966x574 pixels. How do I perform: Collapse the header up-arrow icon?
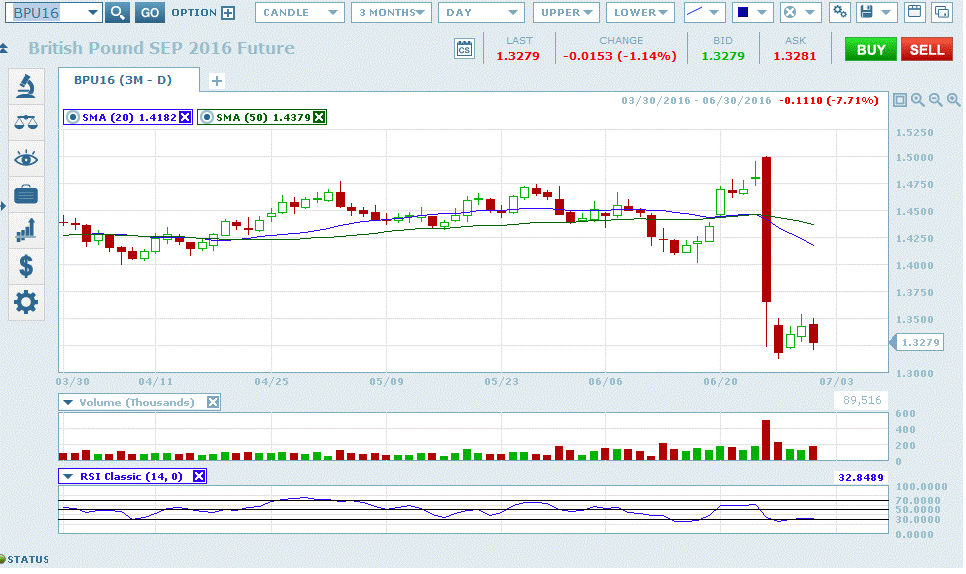click(x=4, y=48)
